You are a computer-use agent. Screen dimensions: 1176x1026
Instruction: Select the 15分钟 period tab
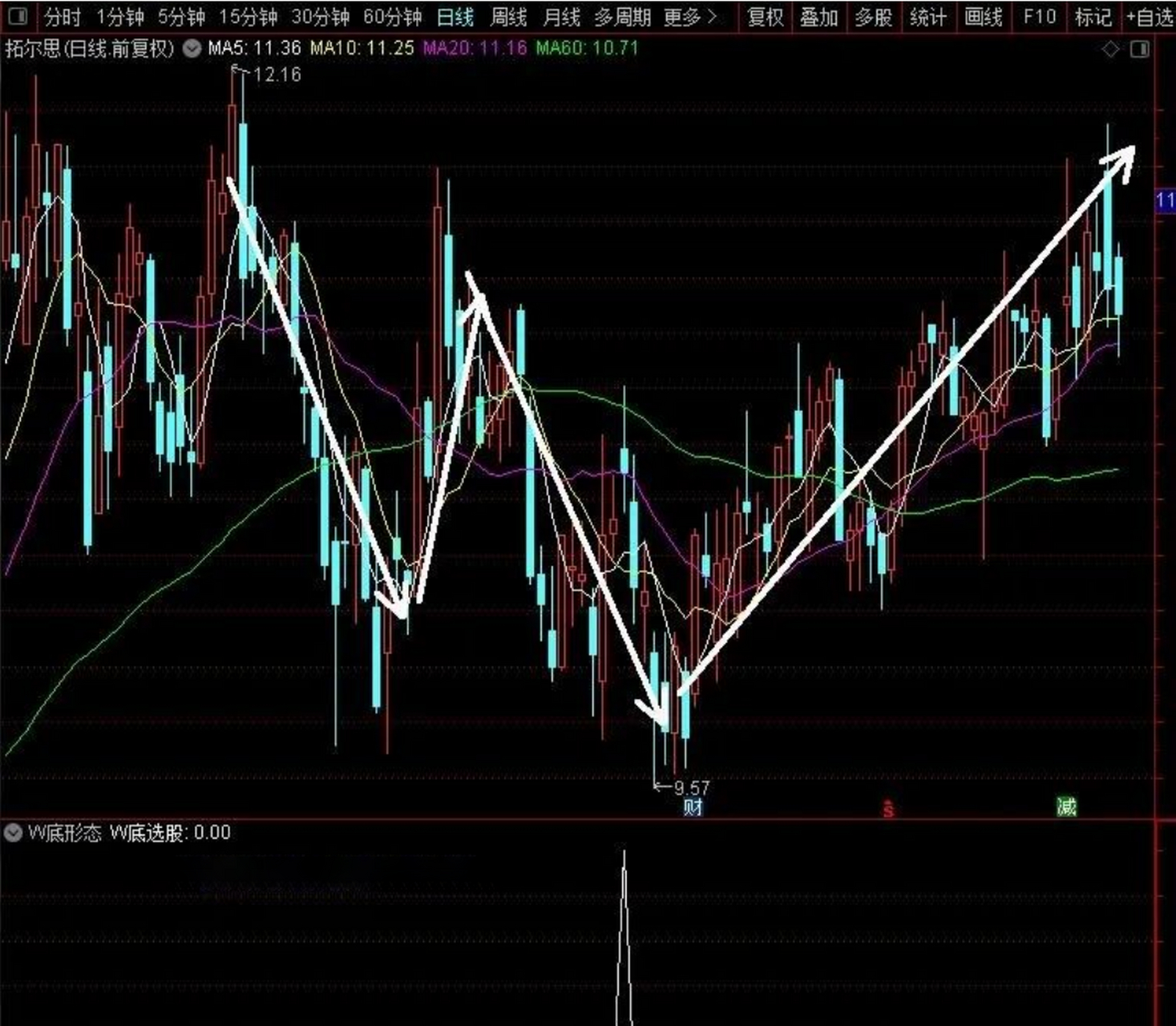248,16
